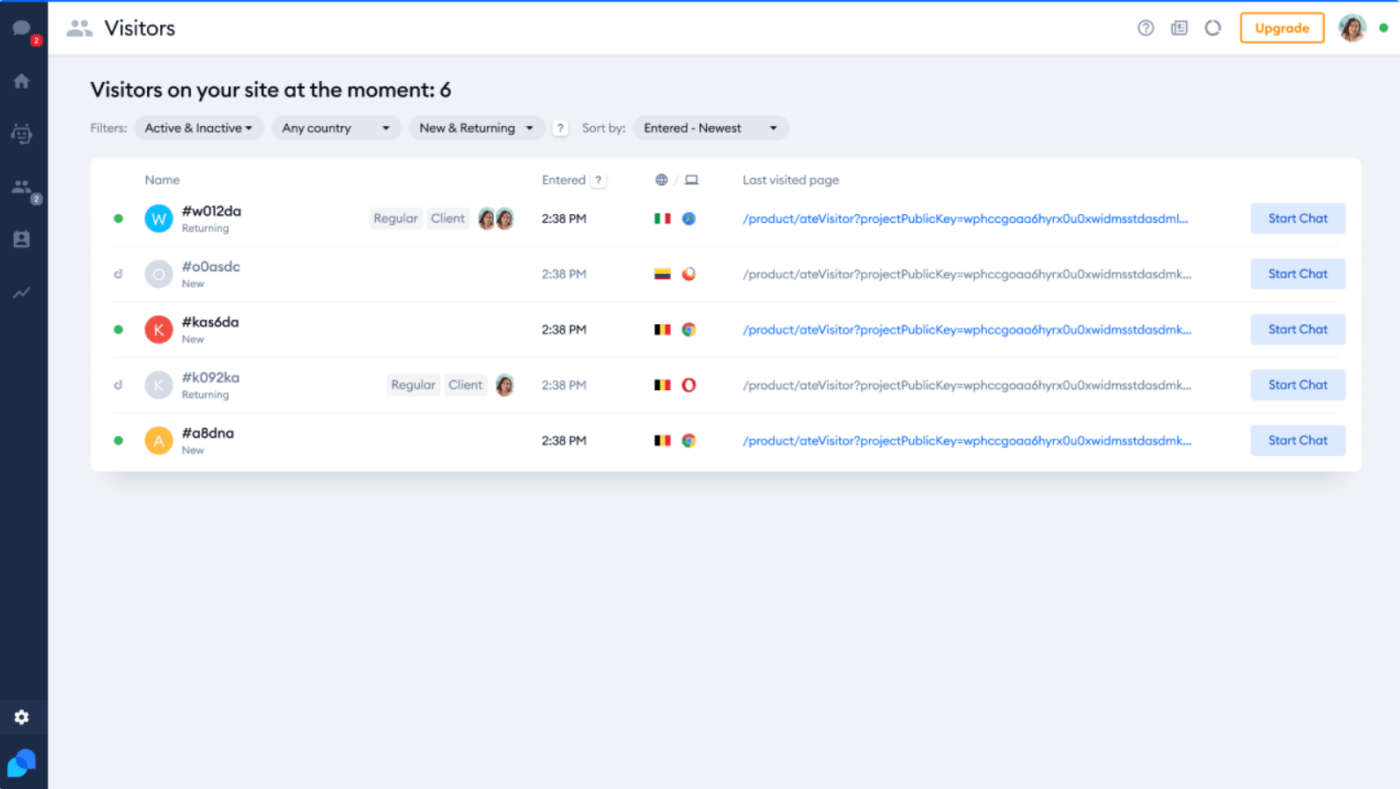Click the Entered column header

click(564, 180)
